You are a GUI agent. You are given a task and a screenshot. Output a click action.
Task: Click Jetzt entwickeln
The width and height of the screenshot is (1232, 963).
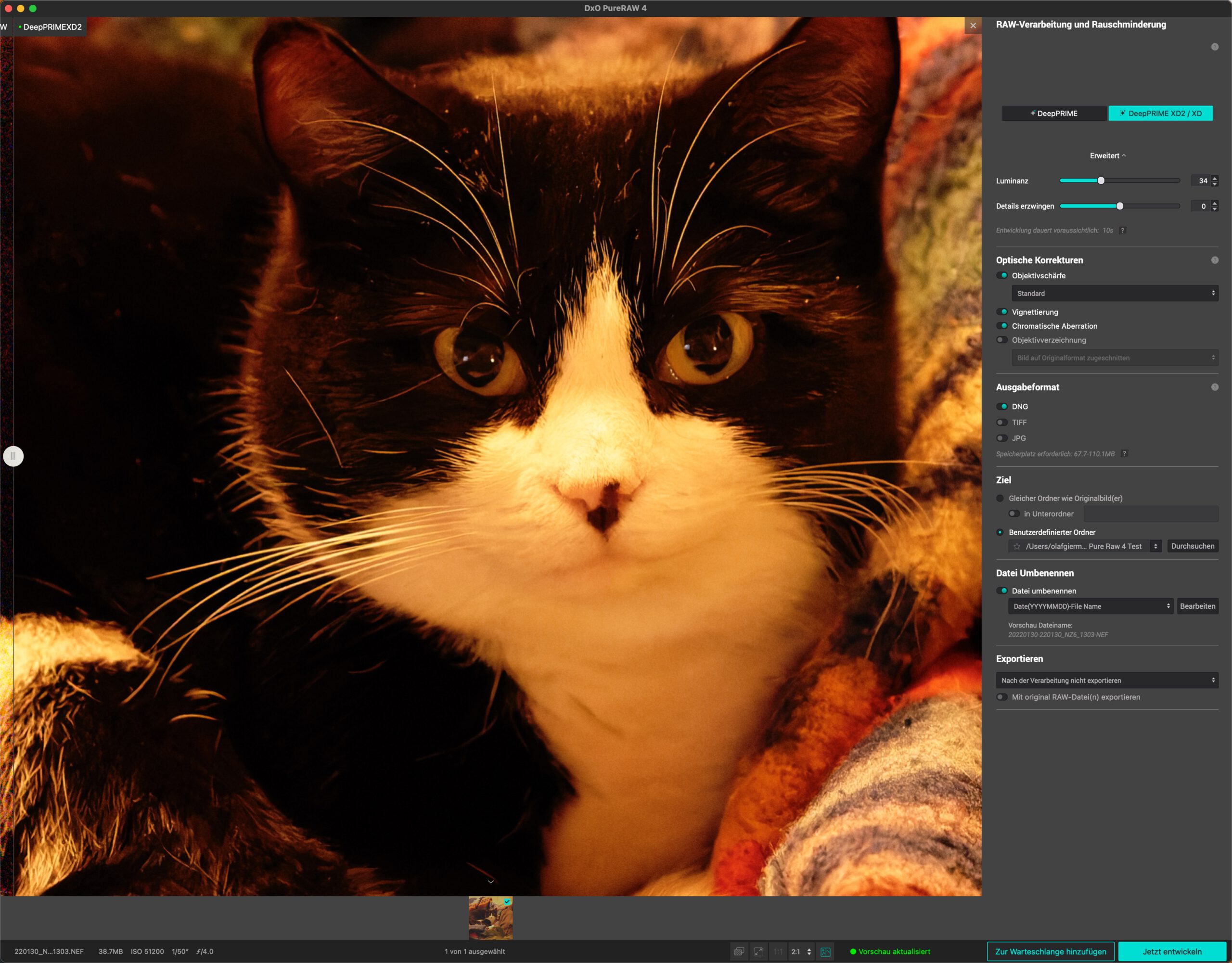(x=1172, y=952)
